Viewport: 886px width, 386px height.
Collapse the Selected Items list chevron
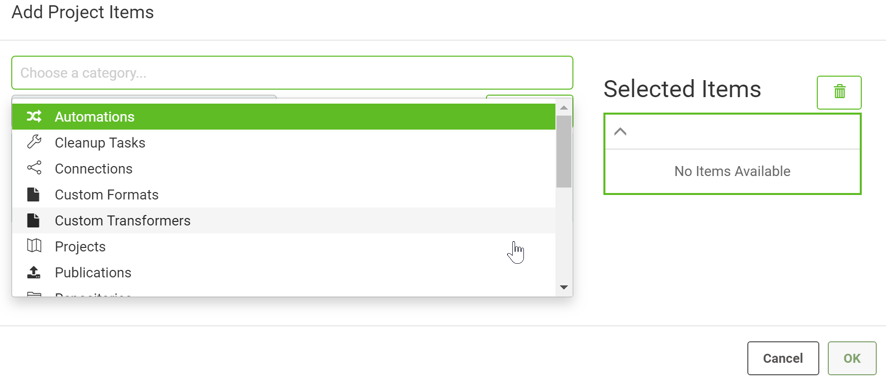[x=620, y=132]
